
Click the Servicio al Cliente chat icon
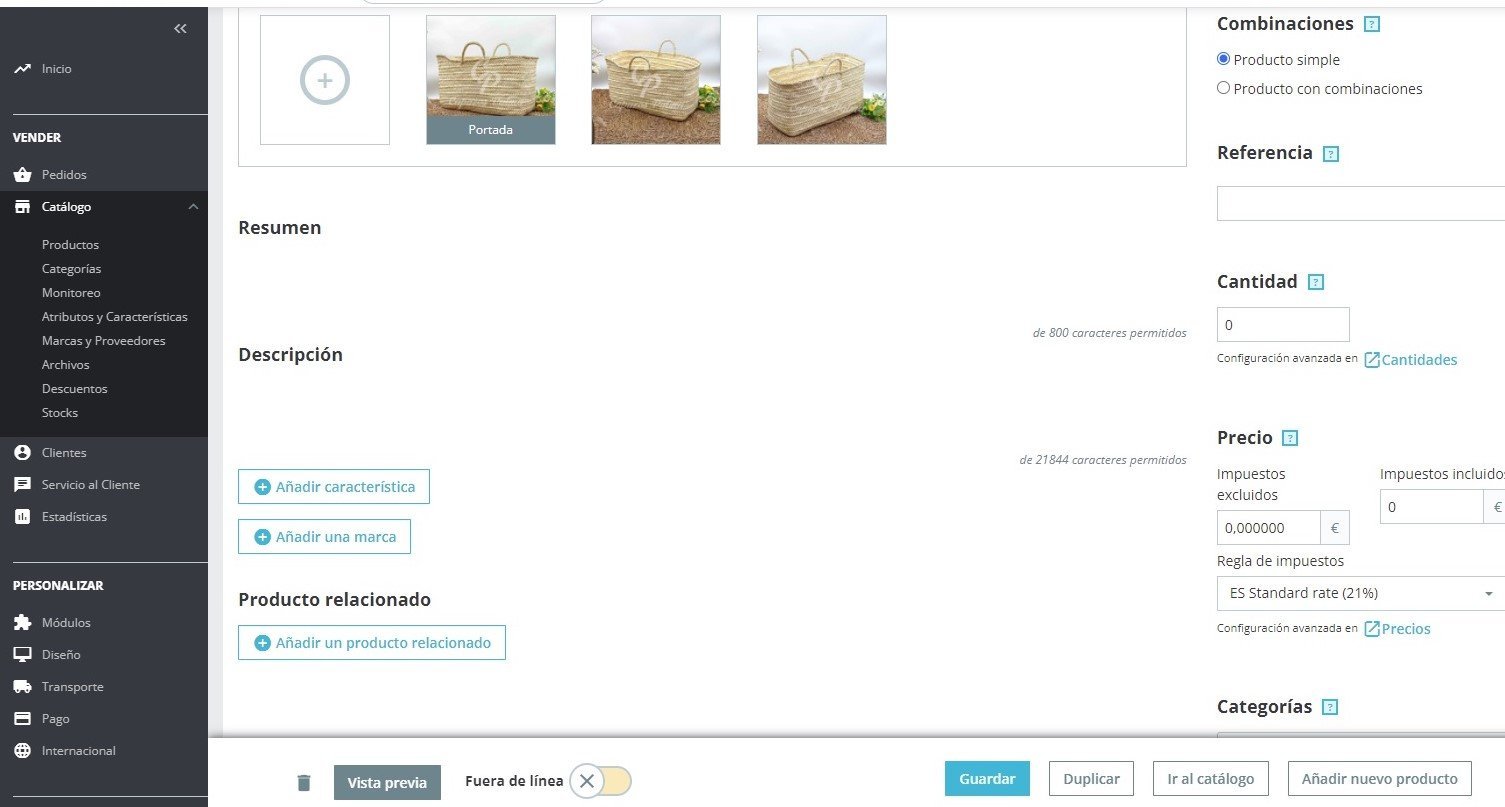click(22, 485)
